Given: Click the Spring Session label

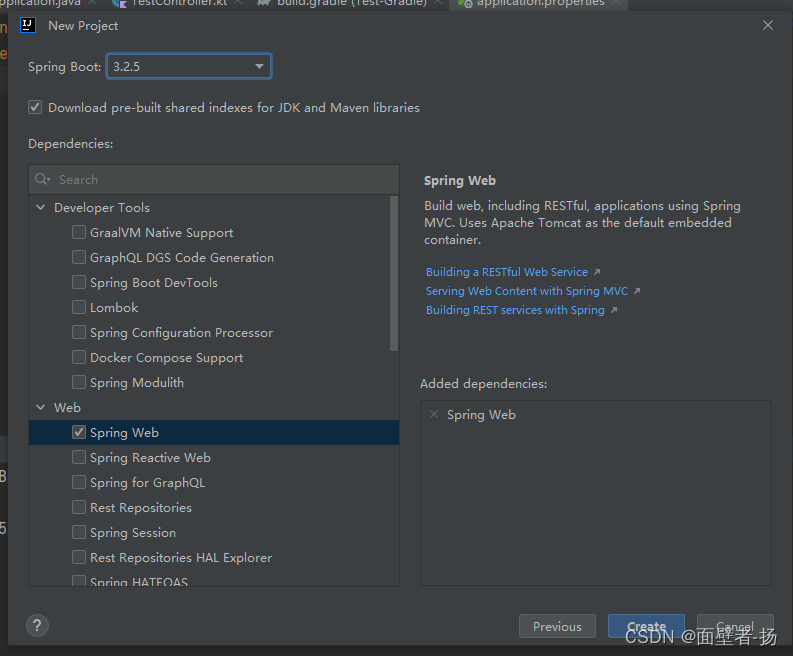Looking at the screenshot, I should coord(133,533).
